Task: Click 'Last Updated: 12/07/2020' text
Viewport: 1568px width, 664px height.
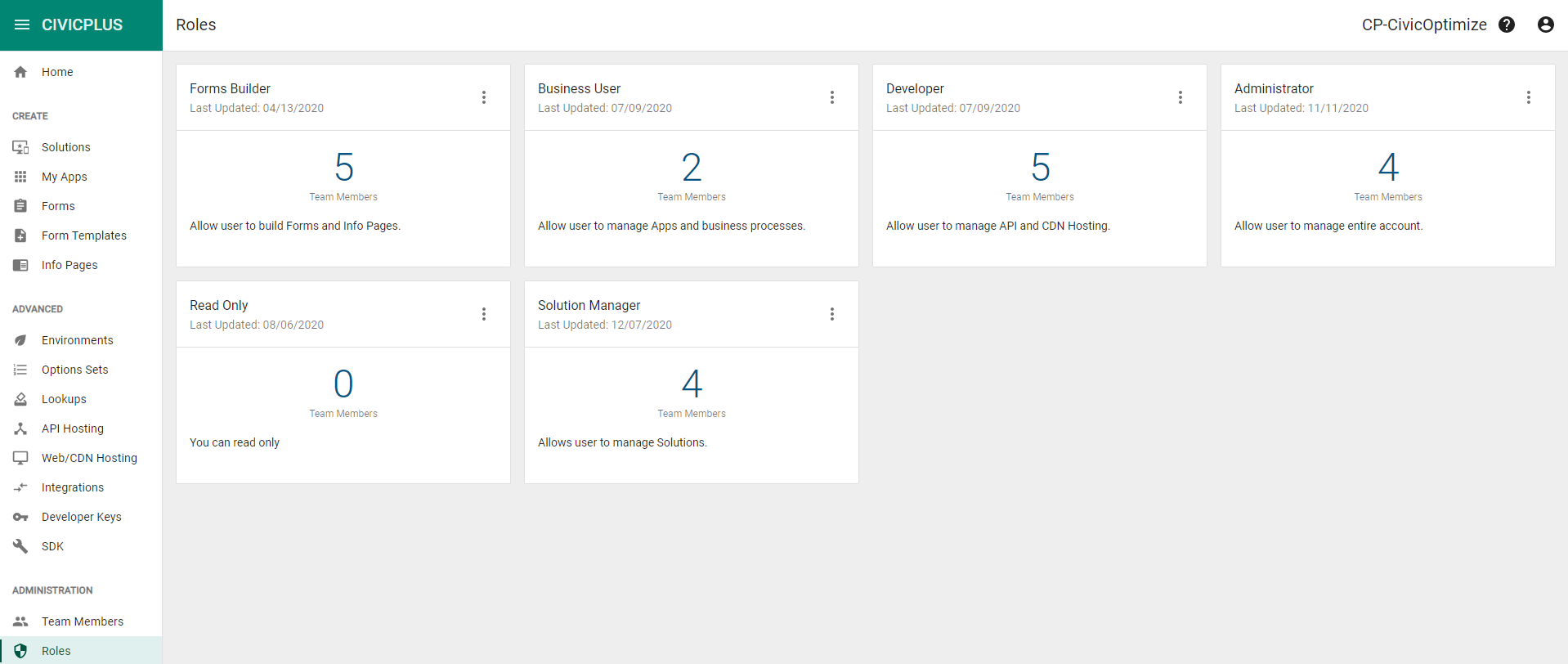Action: [x=605, y=325]
